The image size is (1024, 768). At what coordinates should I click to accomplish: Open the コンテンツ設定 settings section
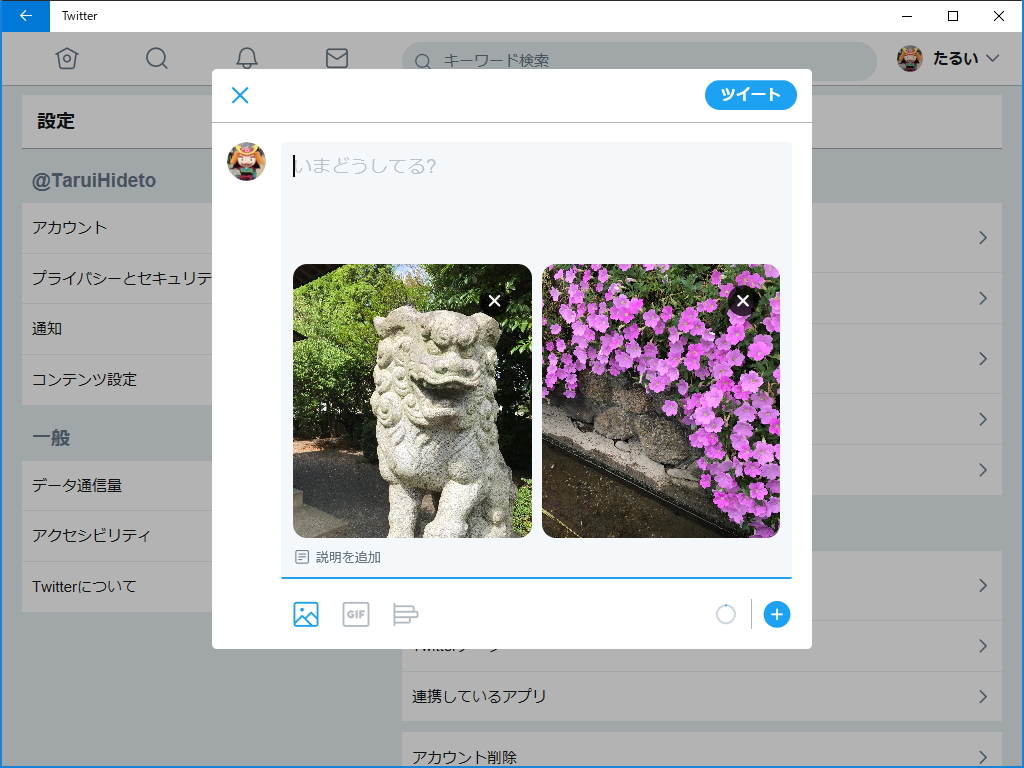(100, 379)
